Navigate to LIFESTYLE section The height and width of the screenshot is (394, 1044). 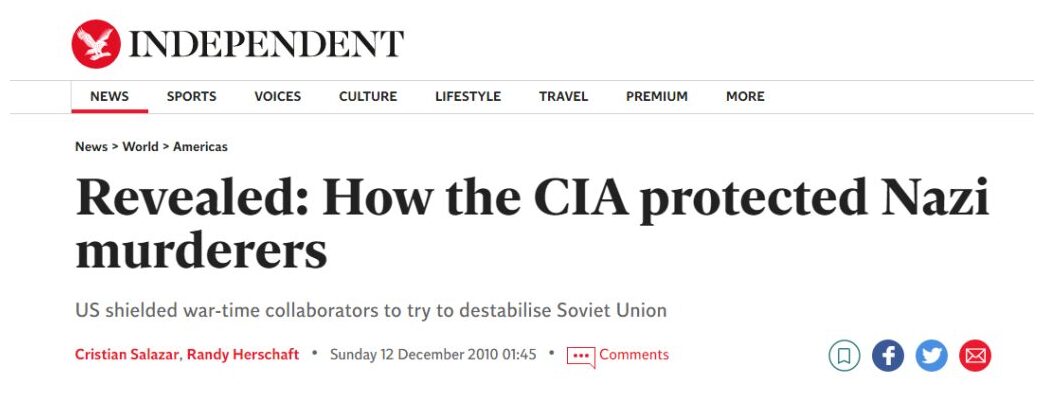[x=468, y=97]
